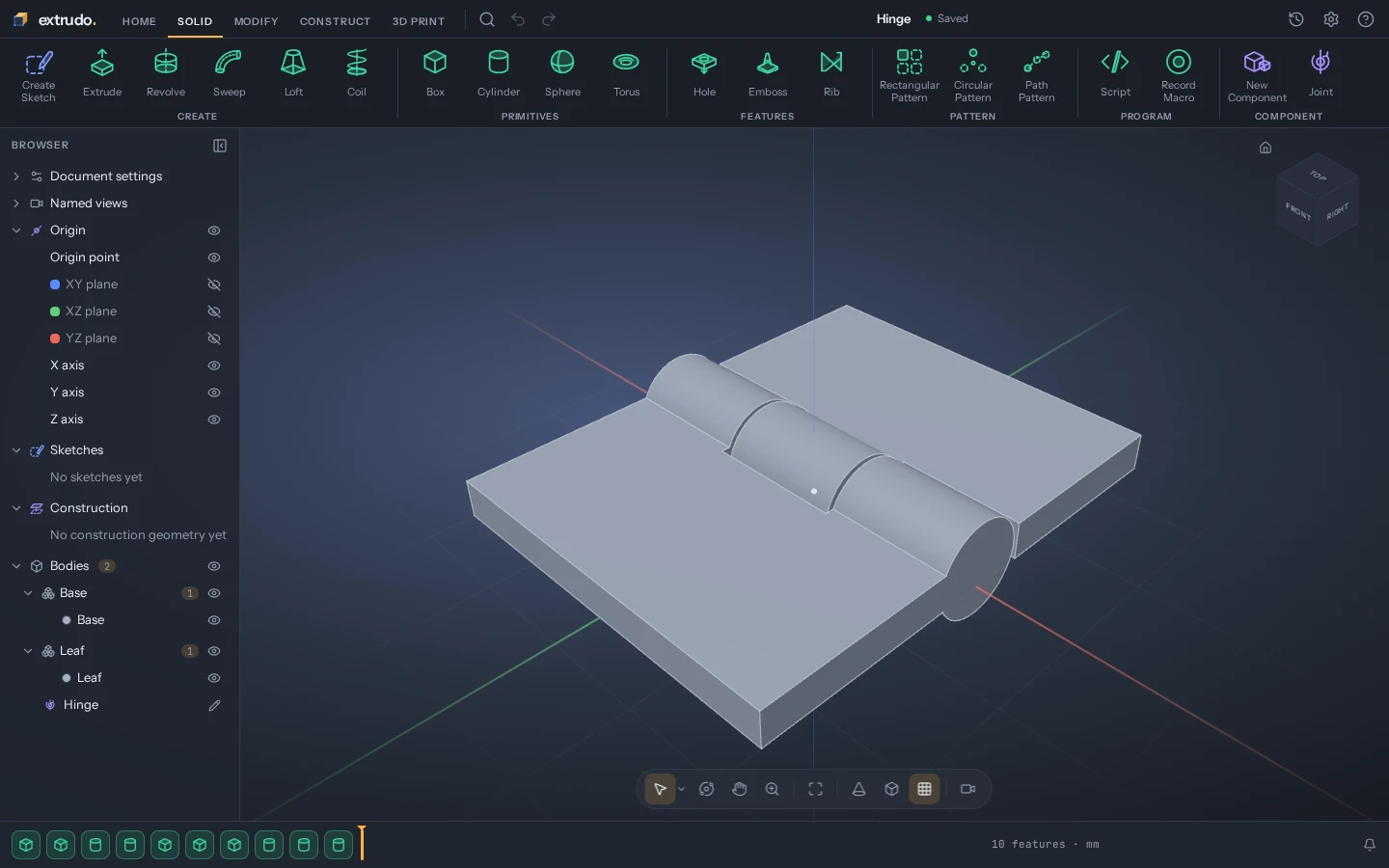Open Circular Pattern tool
This screenshot has height=868, width=1389.
tap(972, 76)
